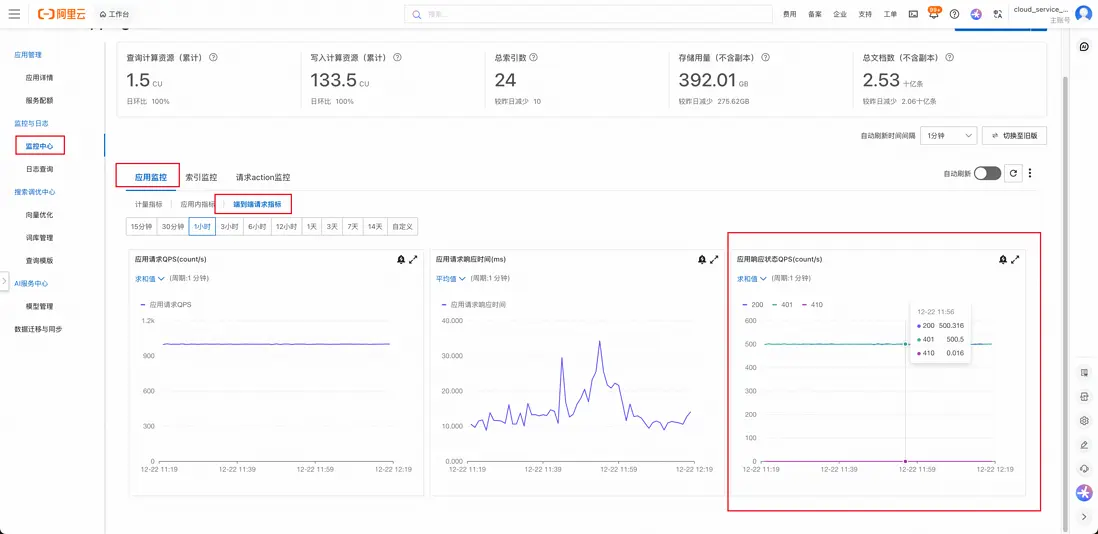
Task: Click the 切换至旧版 button
Action: pyautogui.click(x=1014, y=135)
